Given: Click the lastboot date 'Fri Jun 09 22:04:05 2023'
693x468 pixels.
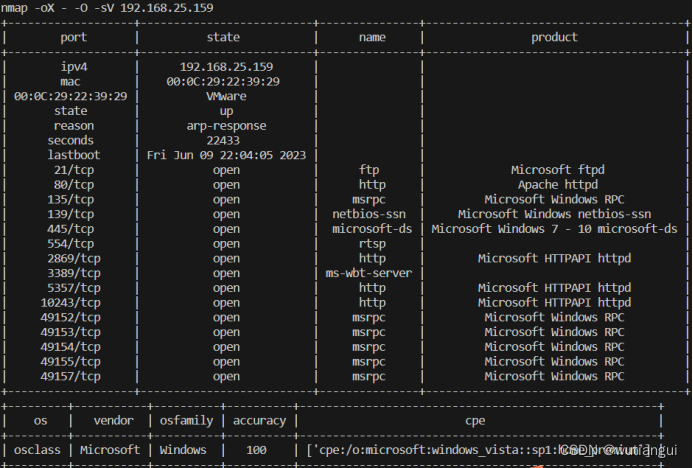Looking at the screenshot, I should [226, 155].
